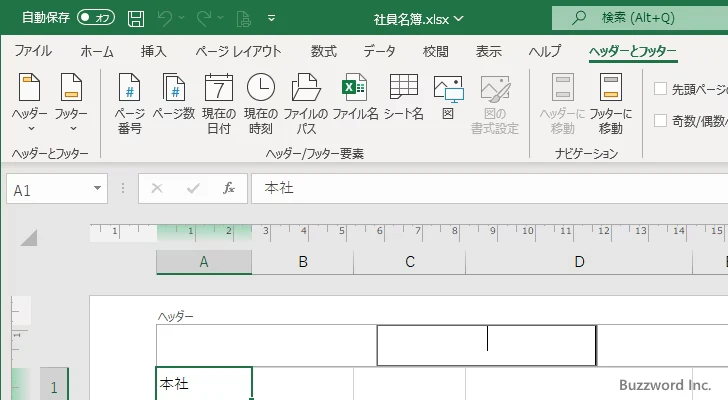This screenshot has height=400, width=728.
Task: Insert Sheet Name element
Action: point(403,97)
